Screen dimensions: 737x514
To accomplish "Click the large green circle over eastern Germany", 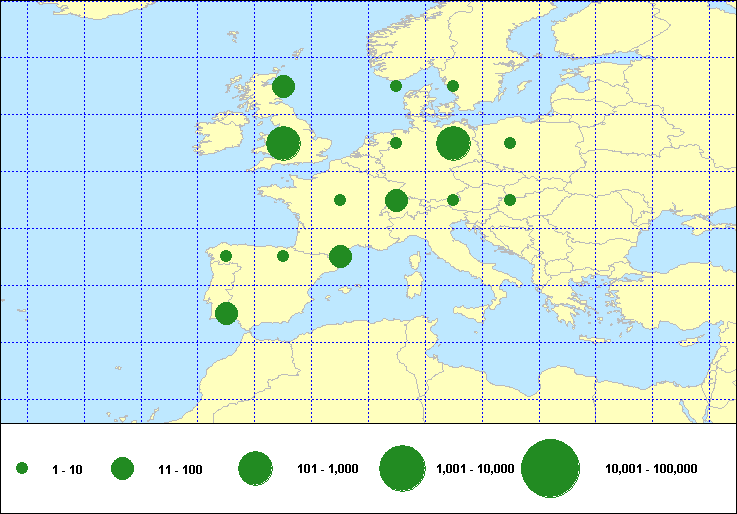I will [x=453, y=143].
